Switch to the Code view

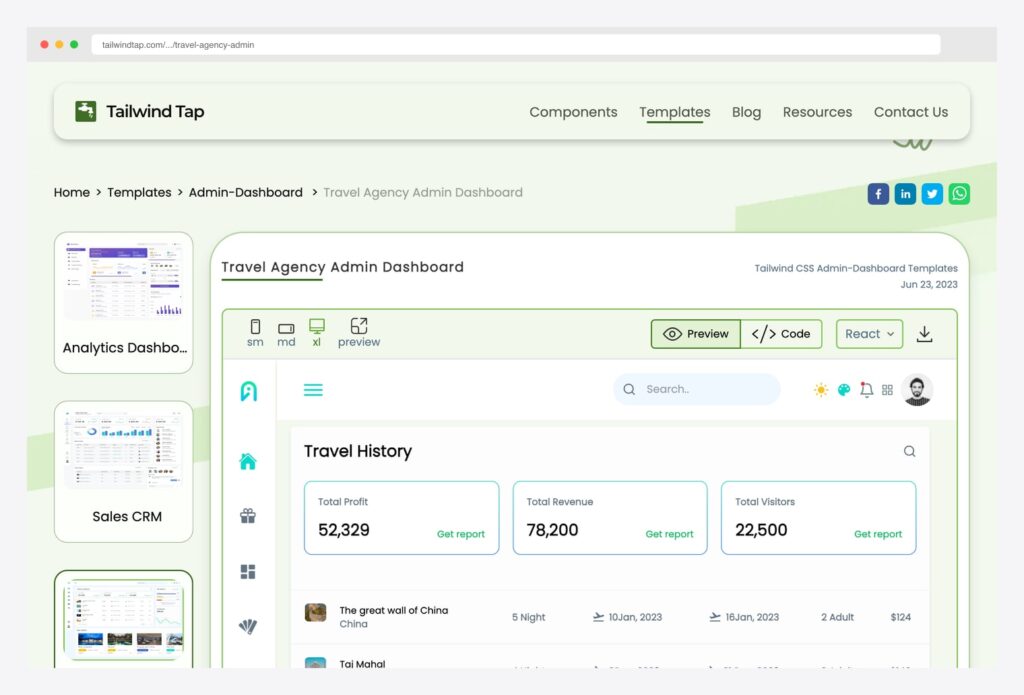[781, 334]
